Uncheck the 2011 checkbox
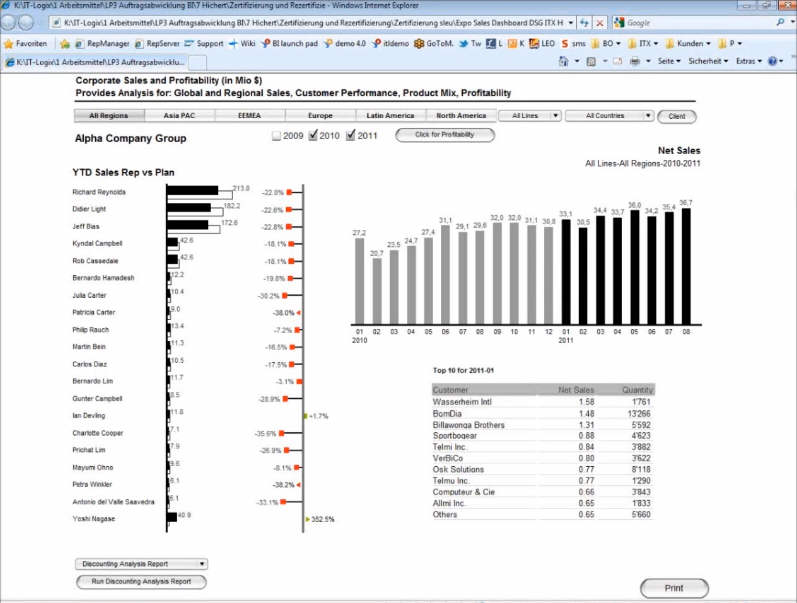Image resolution: width=797 pixels, height=603 pixels. click(x=350, y=135)
